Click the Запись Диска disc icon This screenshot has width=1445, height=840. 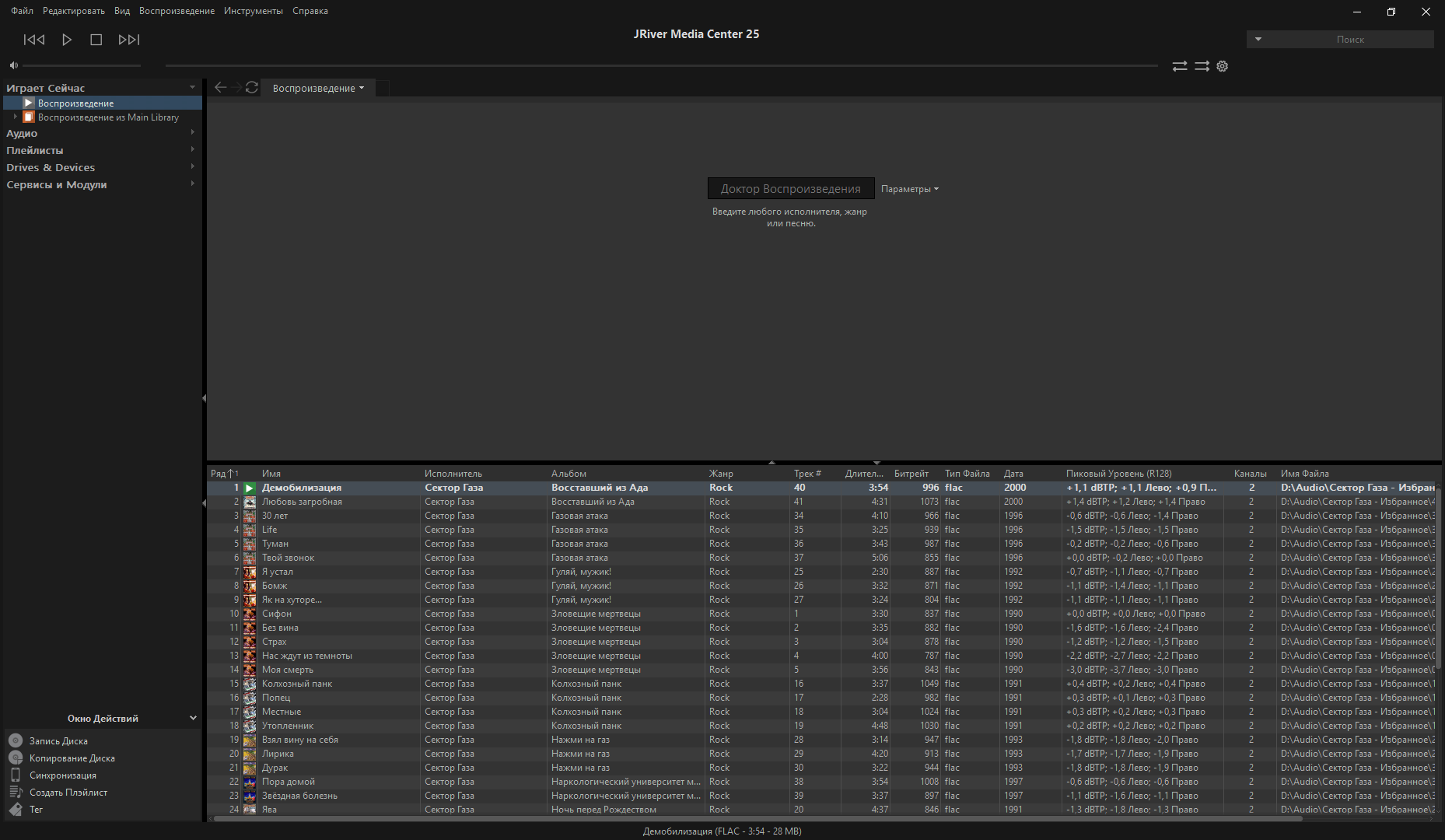pos(16,740)
